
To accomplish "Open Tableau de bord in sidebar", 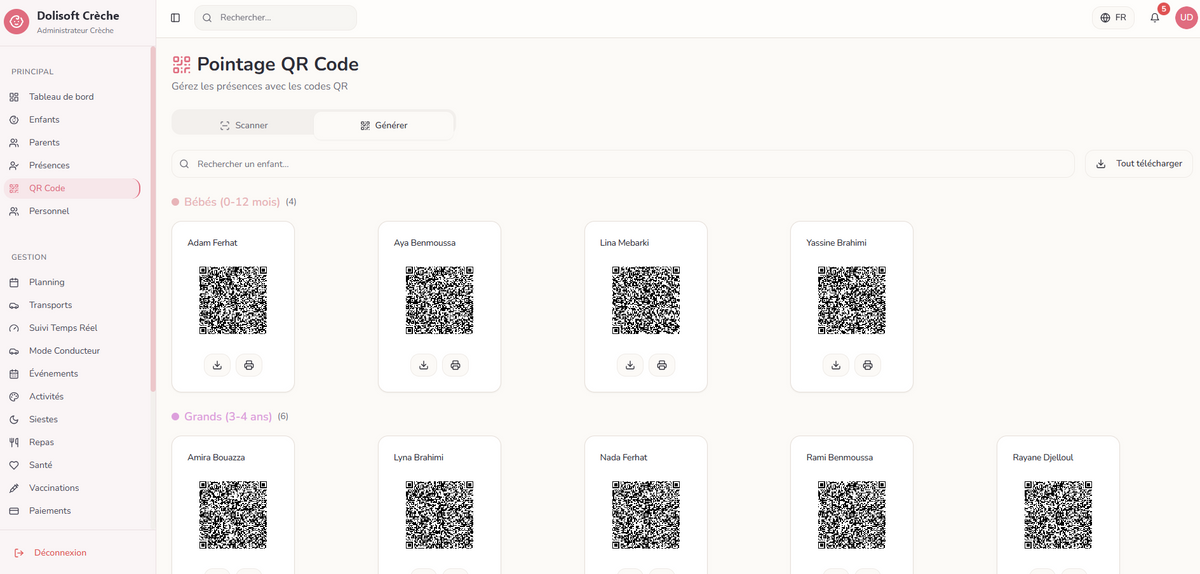I will pos(72,97).
